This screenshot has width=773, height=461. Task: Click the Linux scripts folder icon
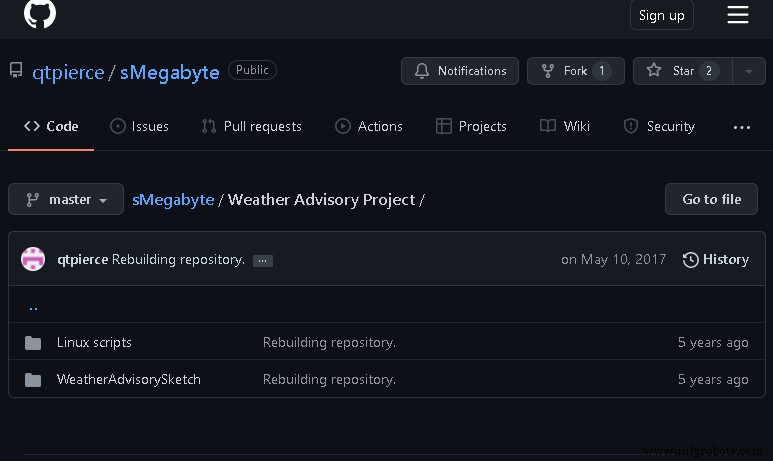33,343
